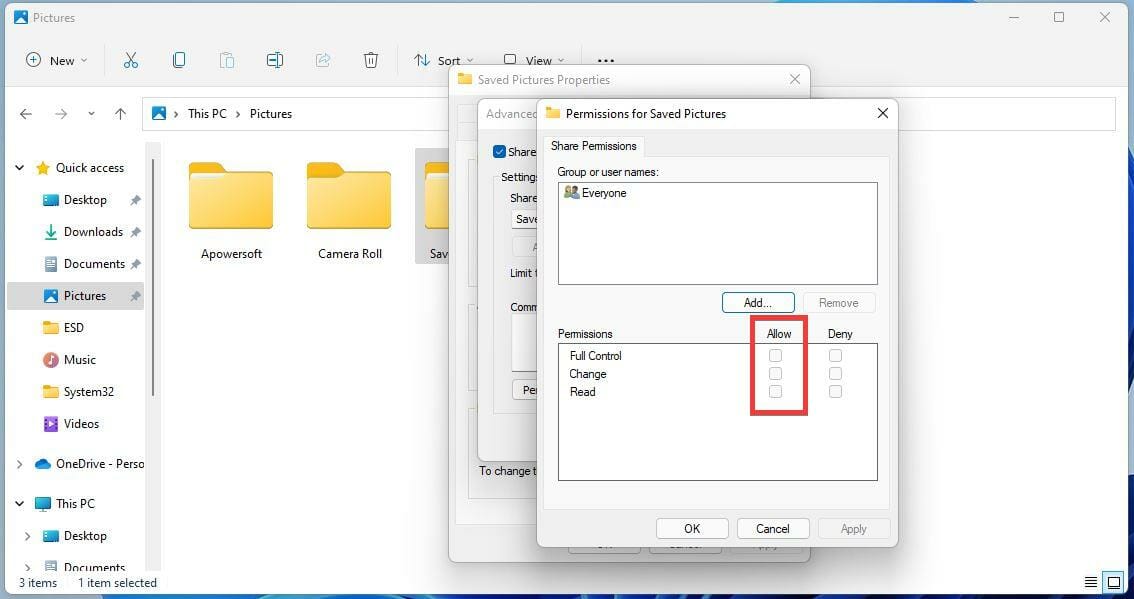This screenshot has width=1134, height=599.
Task: Click the pin icon next to Desktop
Action: (135, 200)
